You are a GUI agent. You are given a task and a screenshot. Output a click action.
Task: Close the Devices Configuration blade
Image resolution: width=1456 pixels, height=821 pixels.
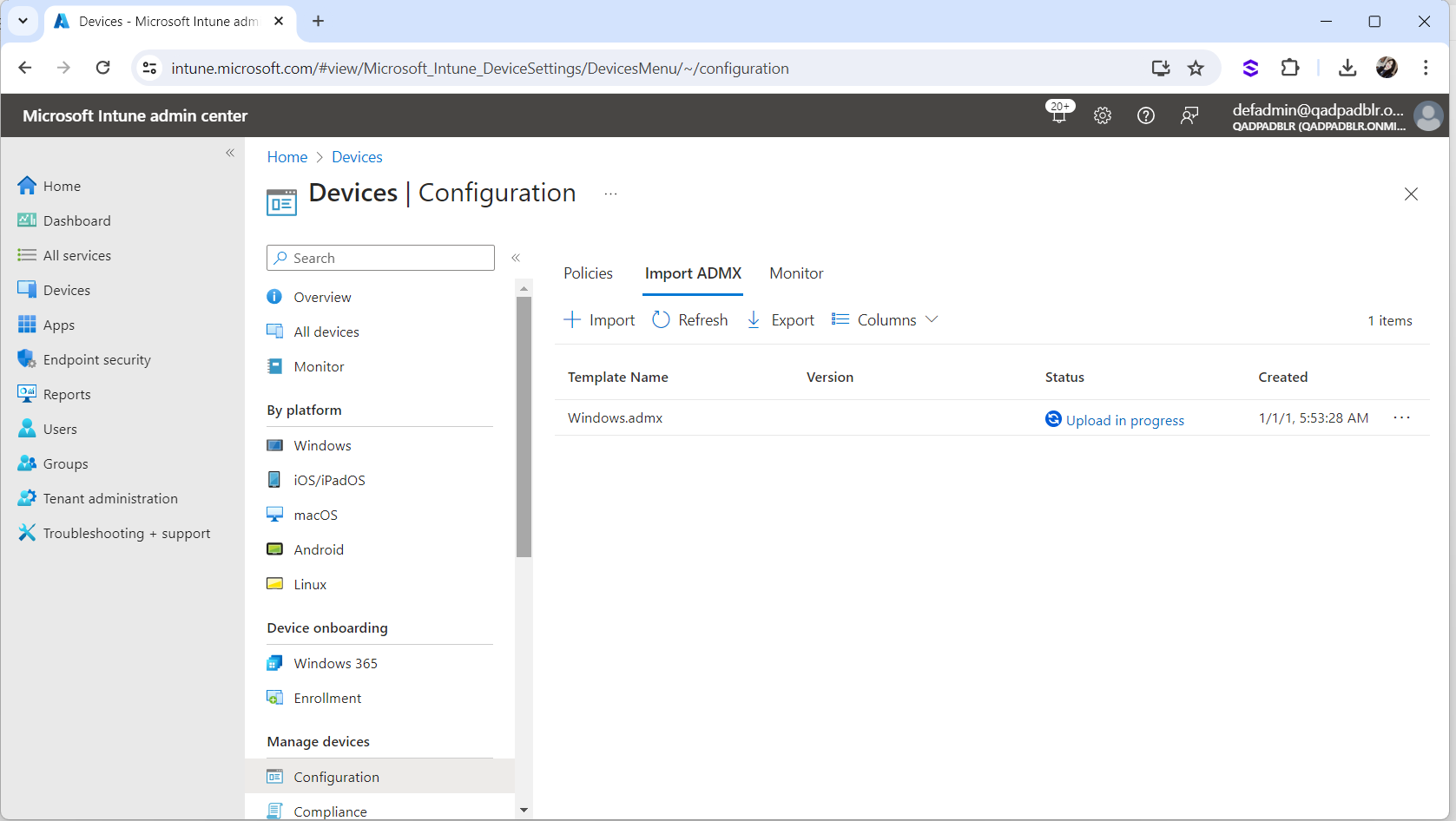(x=1411, y=194)
